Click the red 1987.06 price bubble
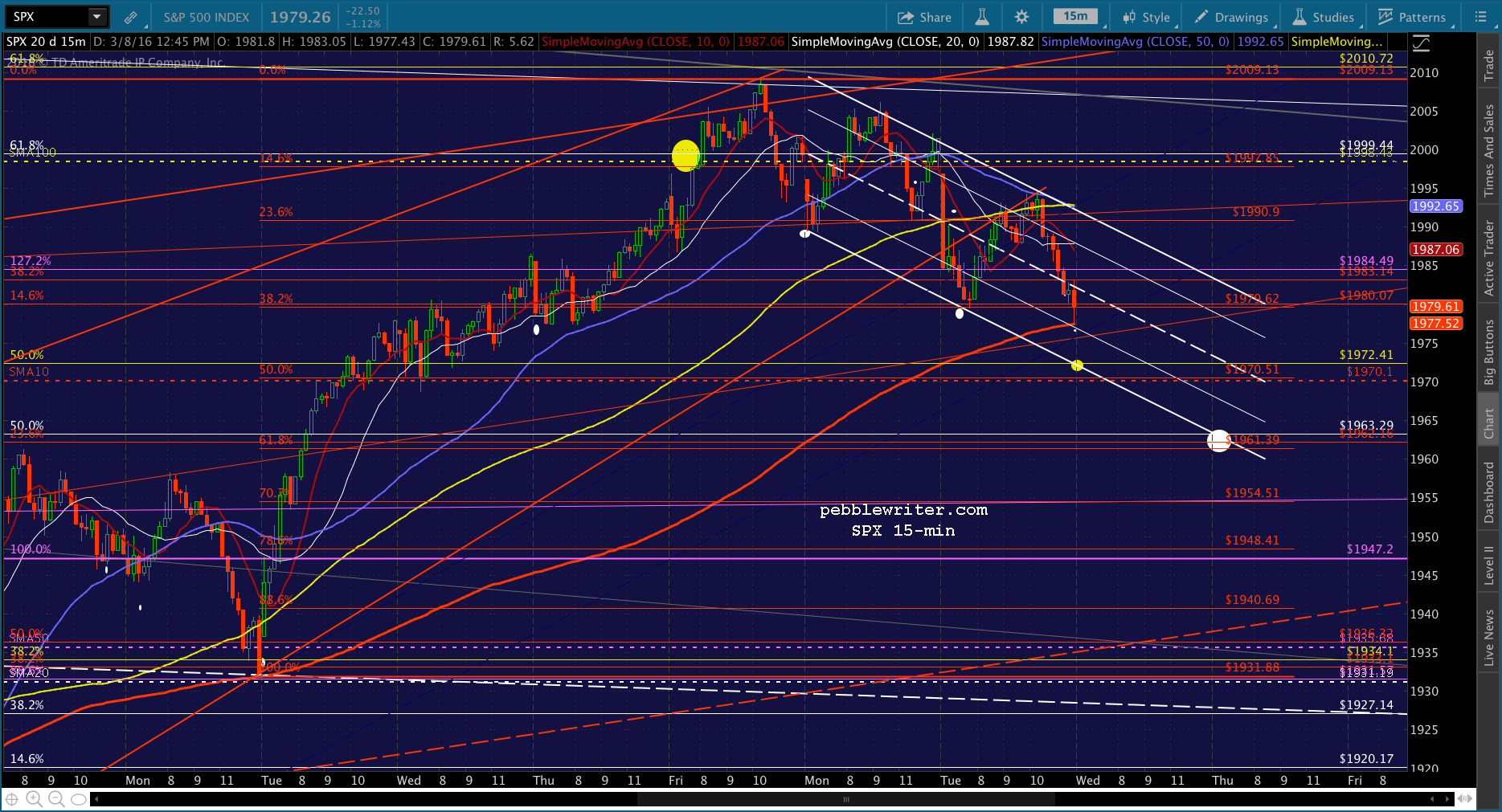 pyautogui.click(x=1435, y=250)
